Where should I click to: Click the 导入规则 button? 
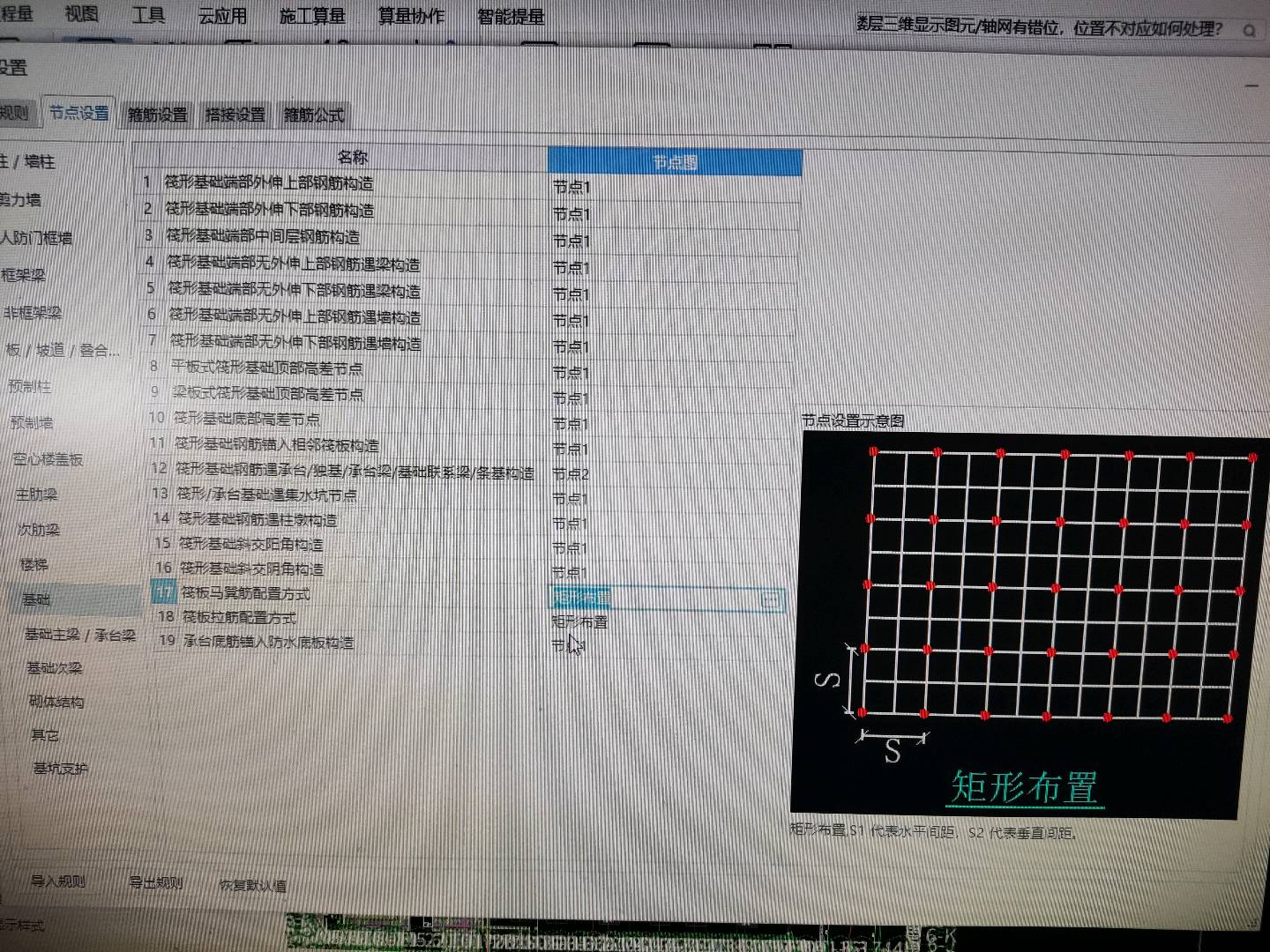point(58,881)
